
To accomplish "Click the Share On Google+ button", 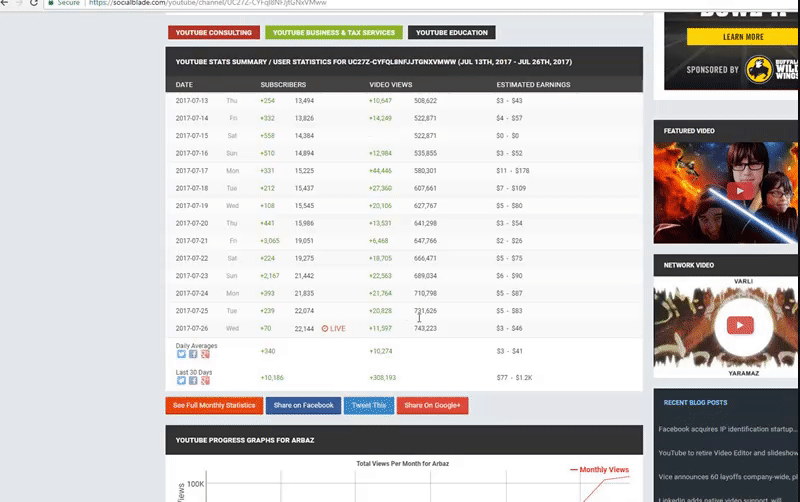I will click(x=433, y=406).
